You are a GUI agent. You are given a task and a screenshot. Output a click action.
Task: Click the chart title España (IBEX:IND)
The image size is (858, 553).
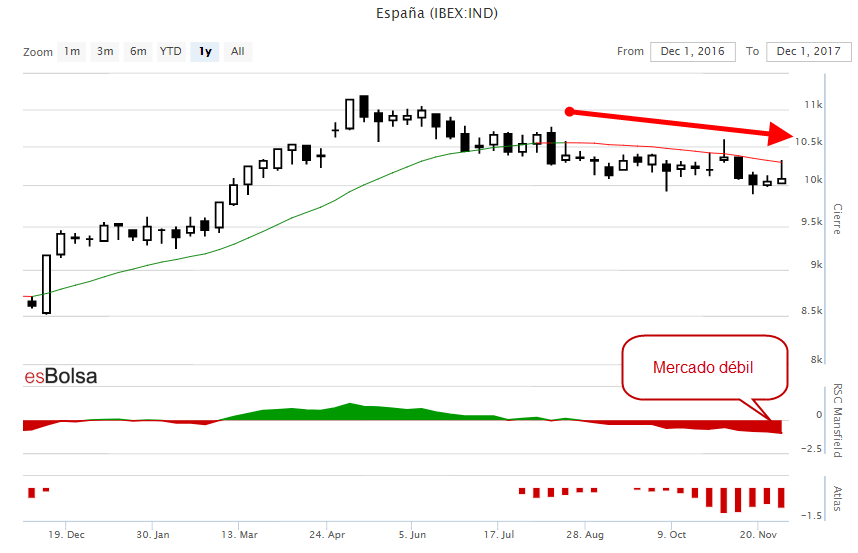[x=437, y=13]
